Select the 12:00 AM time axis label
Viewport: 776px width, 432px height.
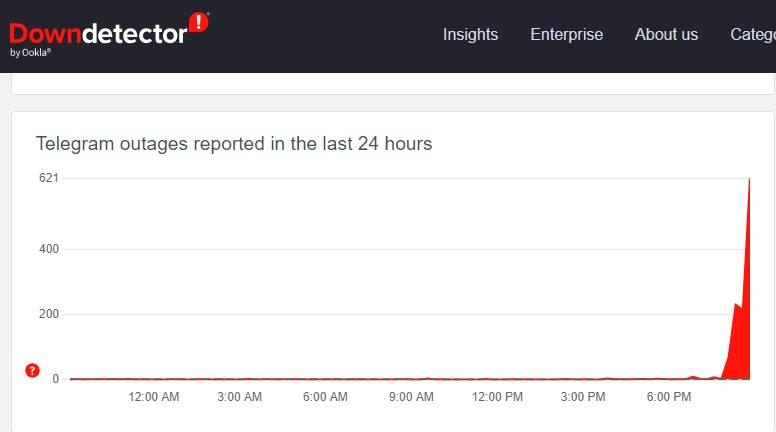pyautogui.click(x=154, y=398)
